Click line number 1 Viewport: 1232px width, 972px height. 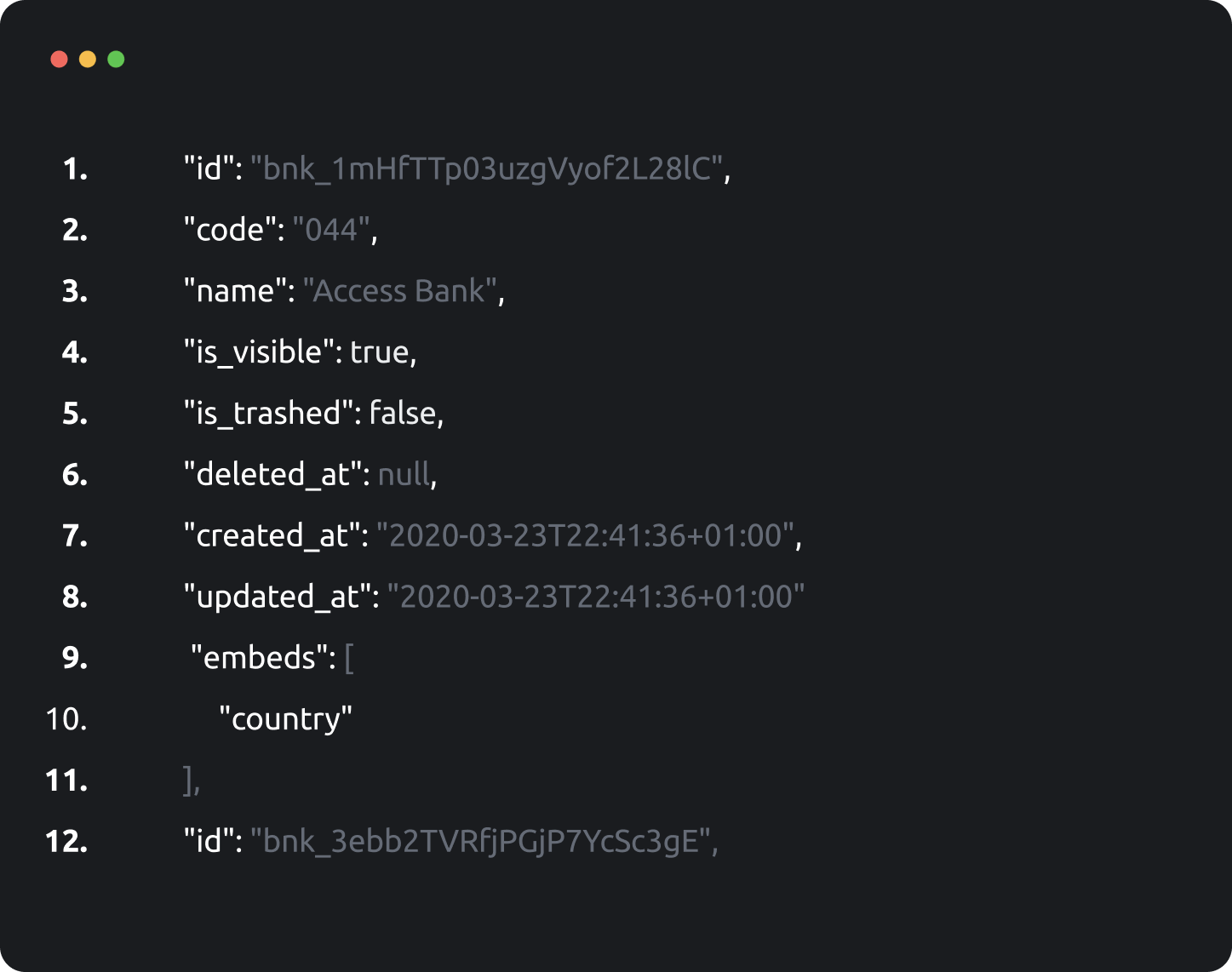click(75, 169)
